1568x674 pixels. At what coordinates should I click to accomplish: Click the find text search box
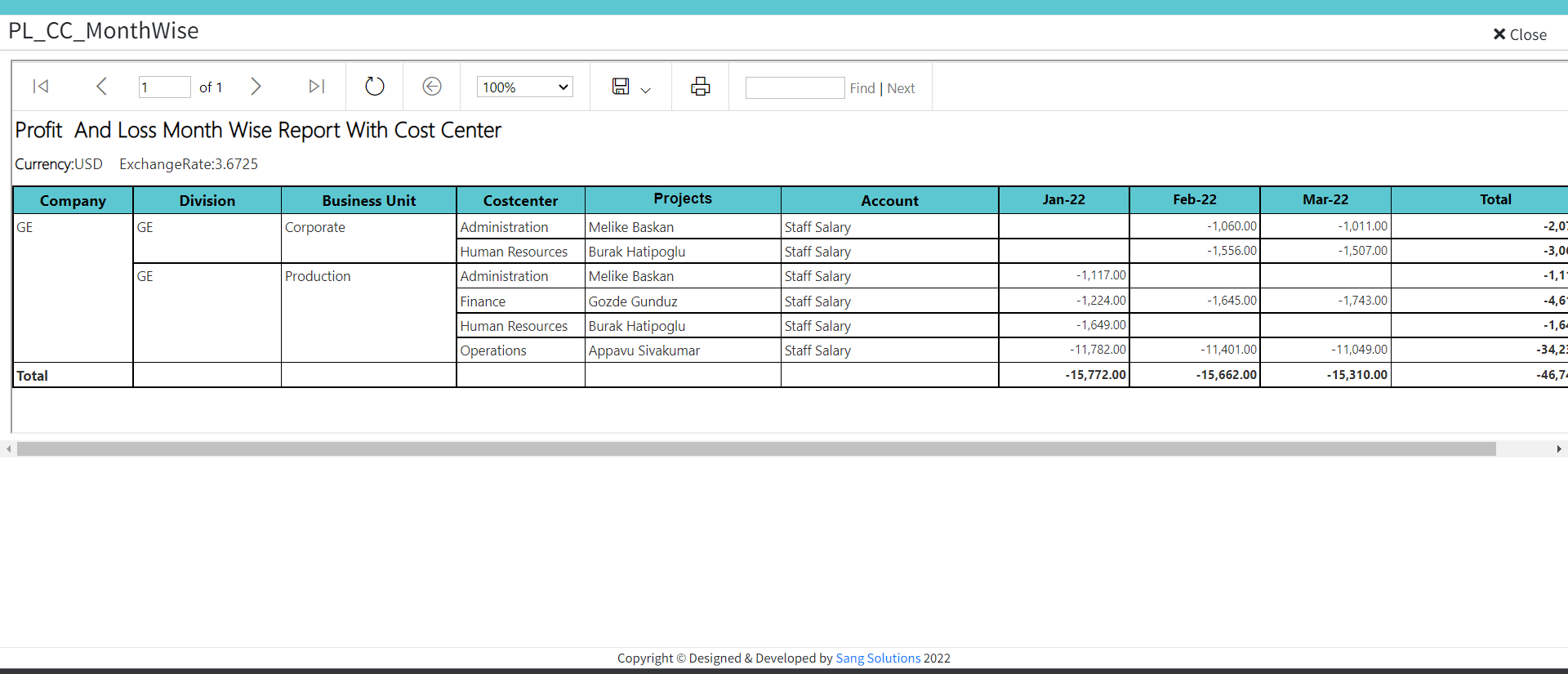795,88
